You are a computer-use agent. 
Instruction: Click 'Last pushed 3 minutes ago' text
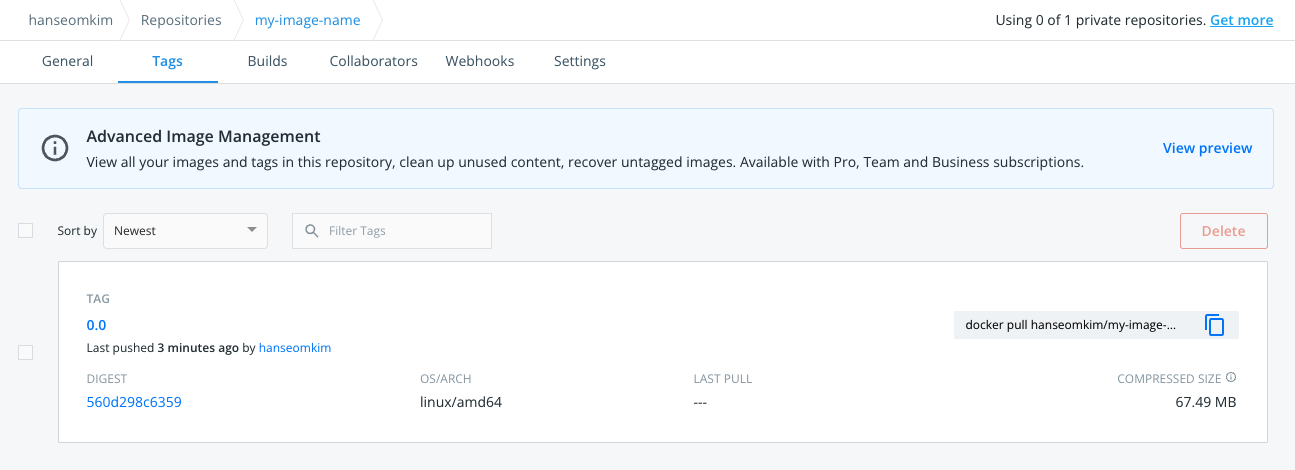163,348
